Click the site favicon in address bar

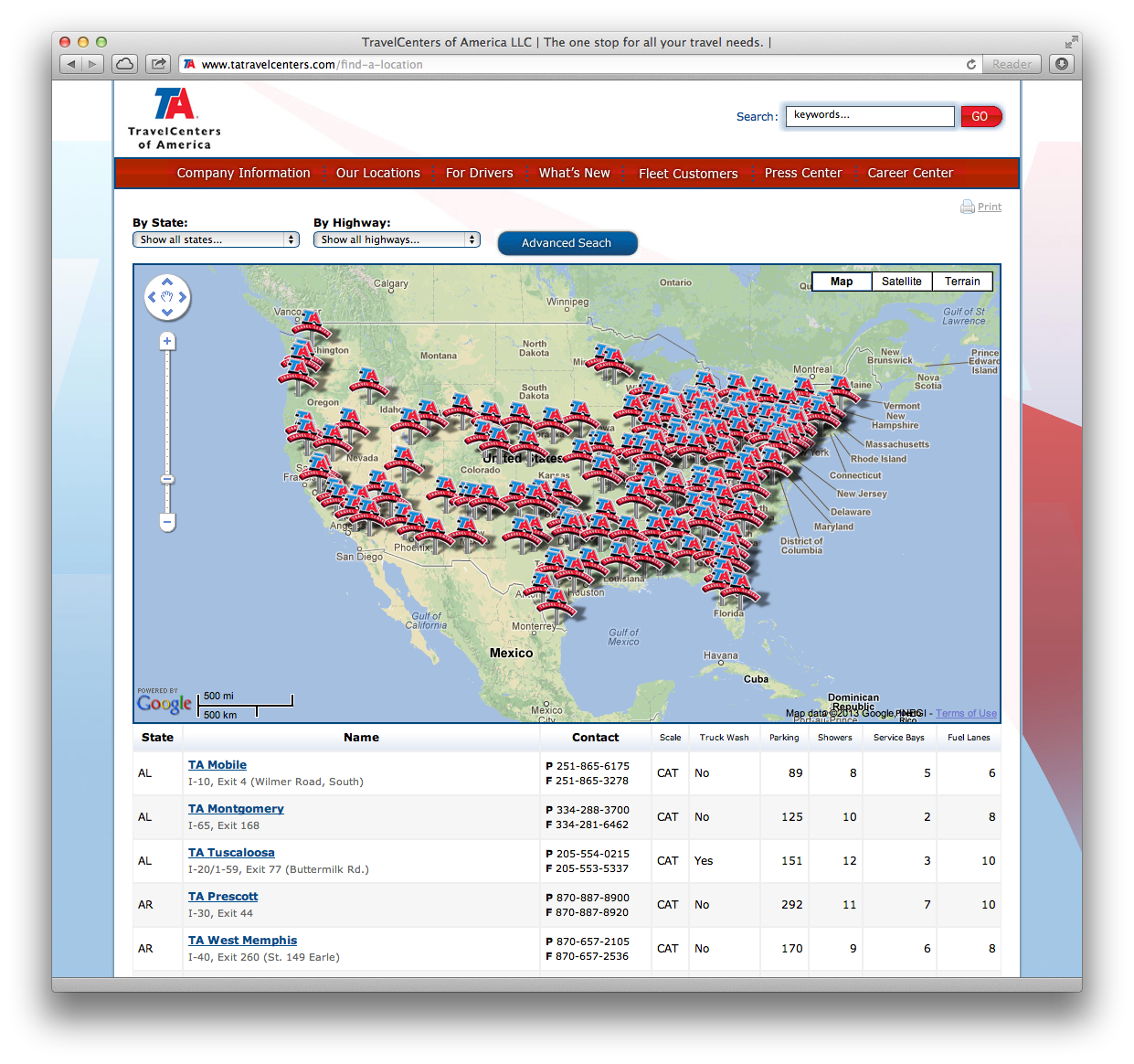point(189,64)
